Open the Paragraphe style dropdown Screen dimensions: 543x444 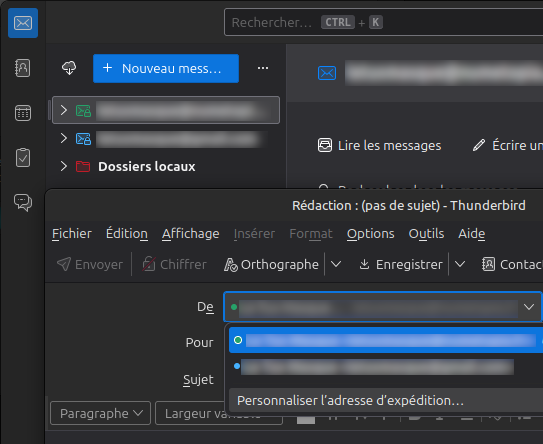[x=100, y=413]
